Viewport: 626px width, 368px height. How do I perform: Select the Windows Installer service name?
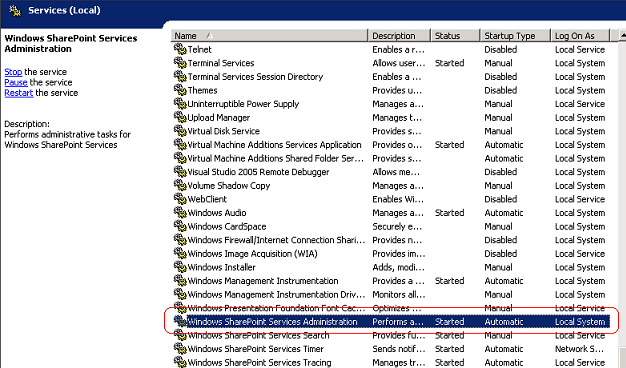(222, 267)
